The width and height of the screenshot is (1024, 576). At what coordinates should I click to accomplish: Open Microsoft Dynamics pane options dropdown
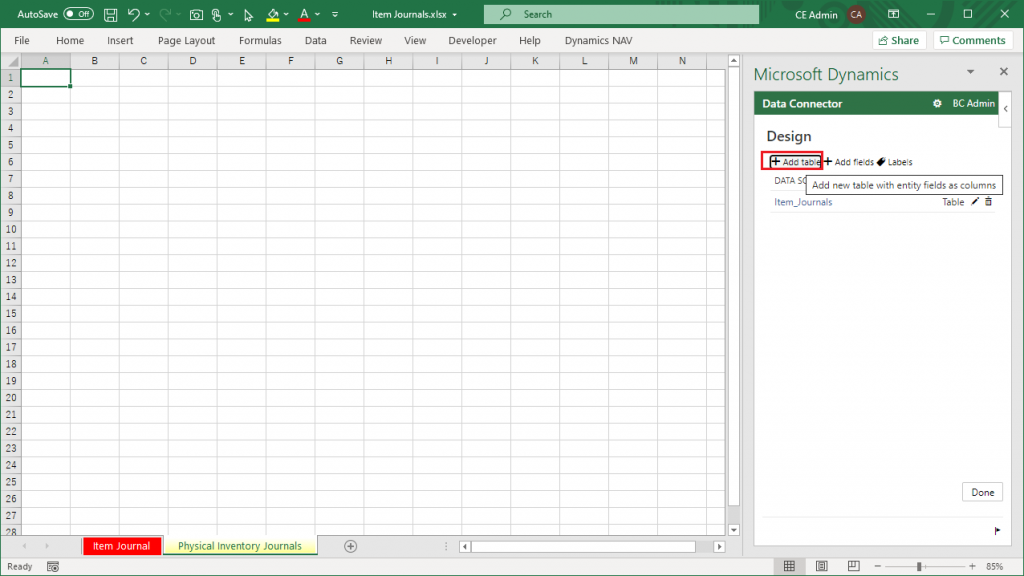point(970,72)
